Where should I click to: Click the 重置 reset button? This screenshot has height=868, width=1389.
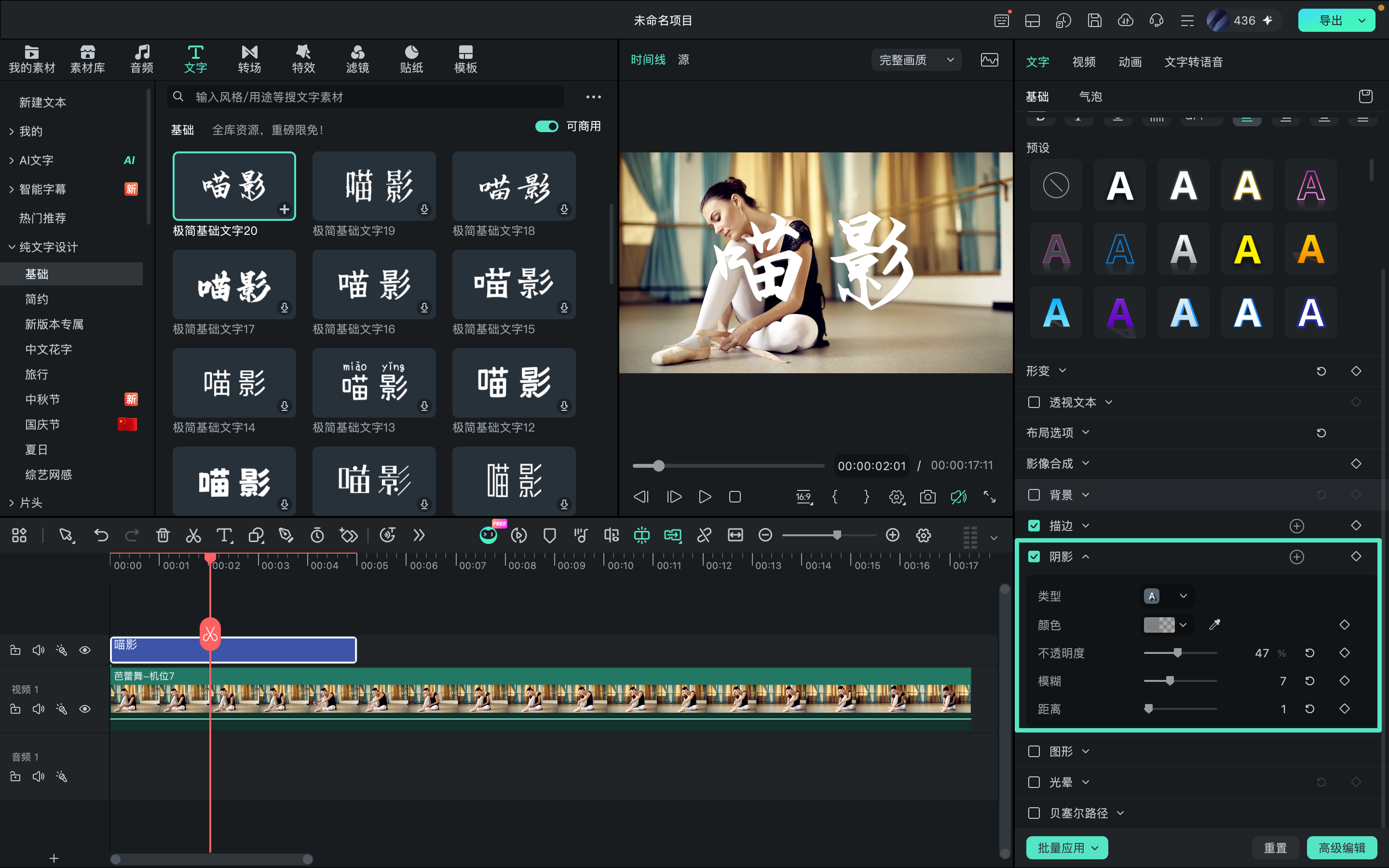pos(1275,847)
